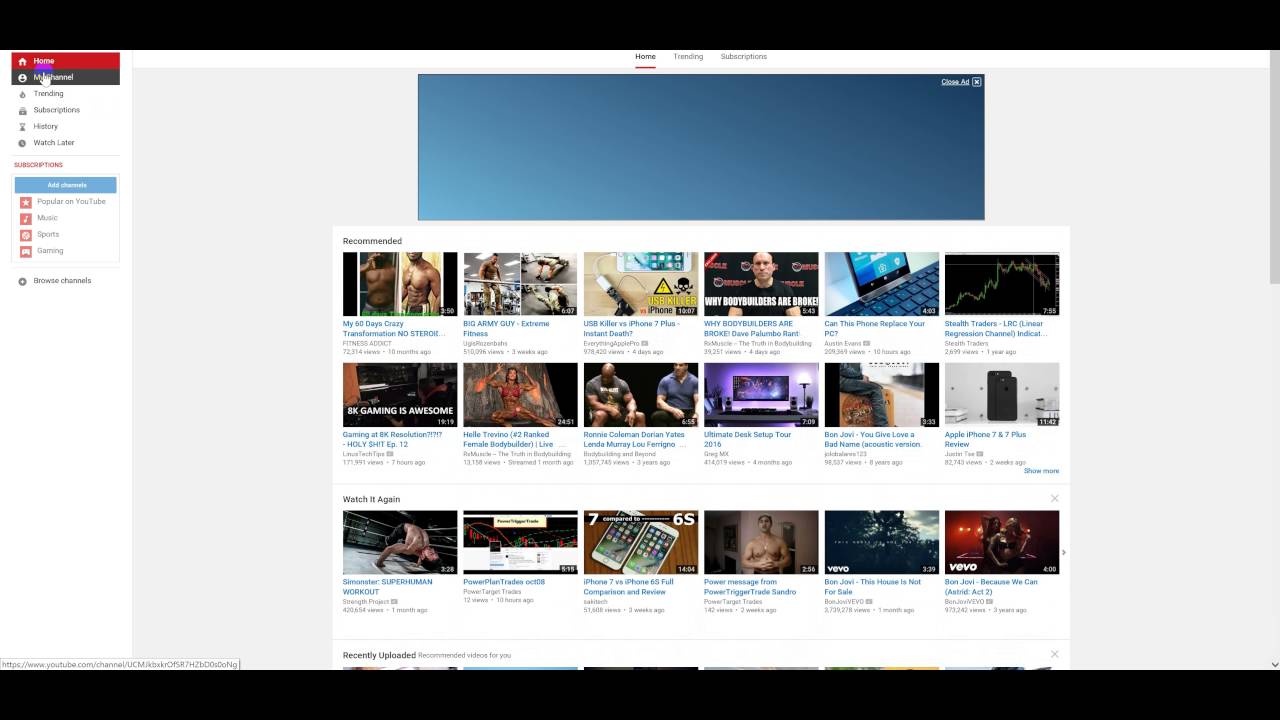Image resolution: width=1280 pixels, height=720 pixels.
Task: Advance Watch It Again carousel with right arrow
Action: click(x=1063, y=552)
